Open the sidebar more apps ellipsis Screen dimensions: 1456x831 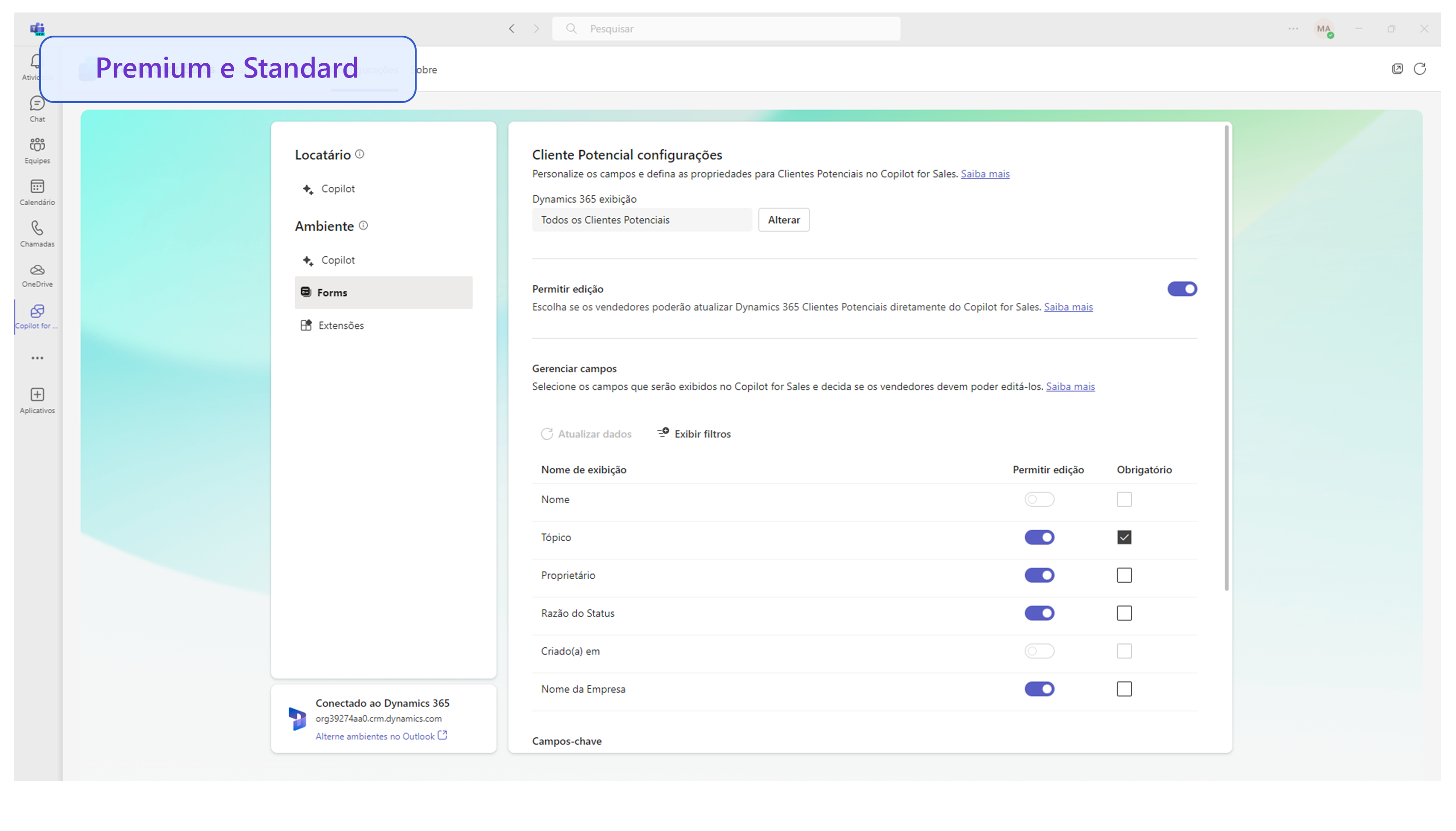point(37,358)
